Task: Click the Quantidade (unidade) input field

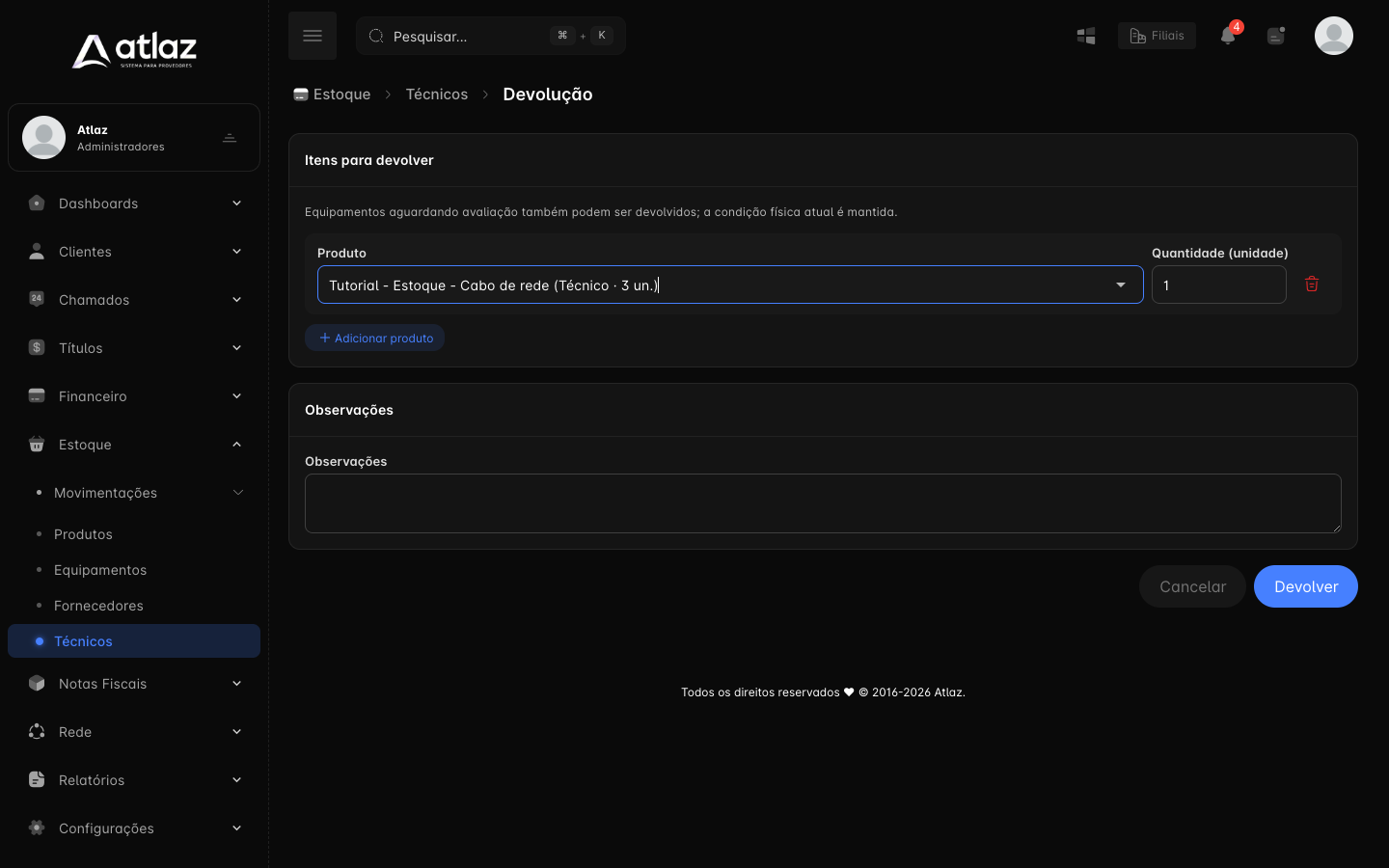Action: tap(1219, 285)
